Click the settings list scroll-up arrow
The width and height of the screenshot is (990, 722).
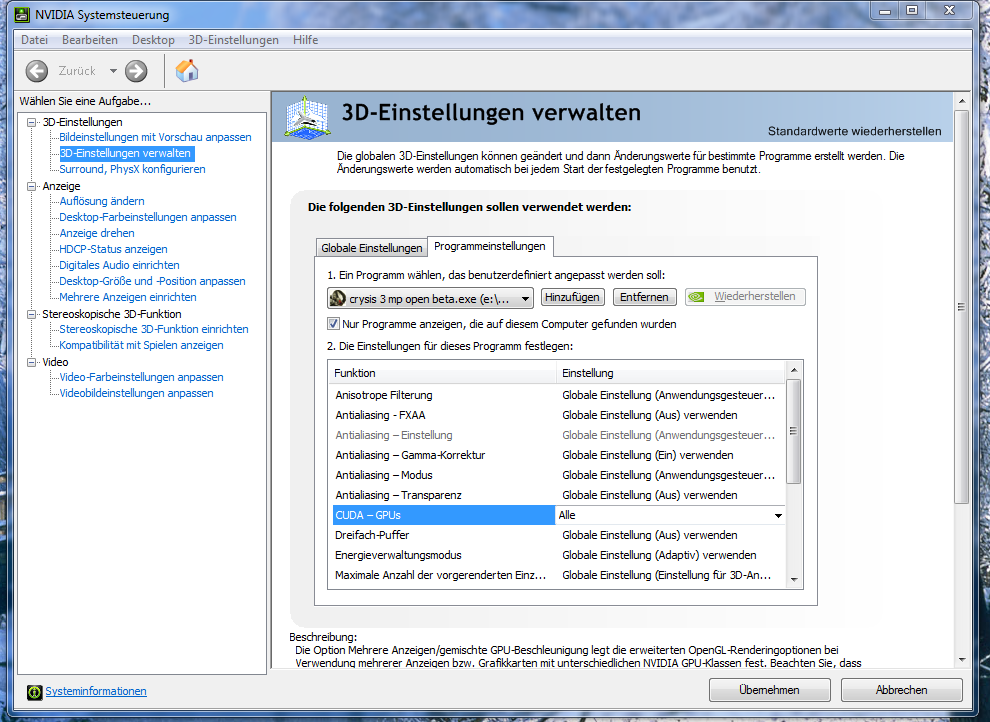(x=794, y=370)
